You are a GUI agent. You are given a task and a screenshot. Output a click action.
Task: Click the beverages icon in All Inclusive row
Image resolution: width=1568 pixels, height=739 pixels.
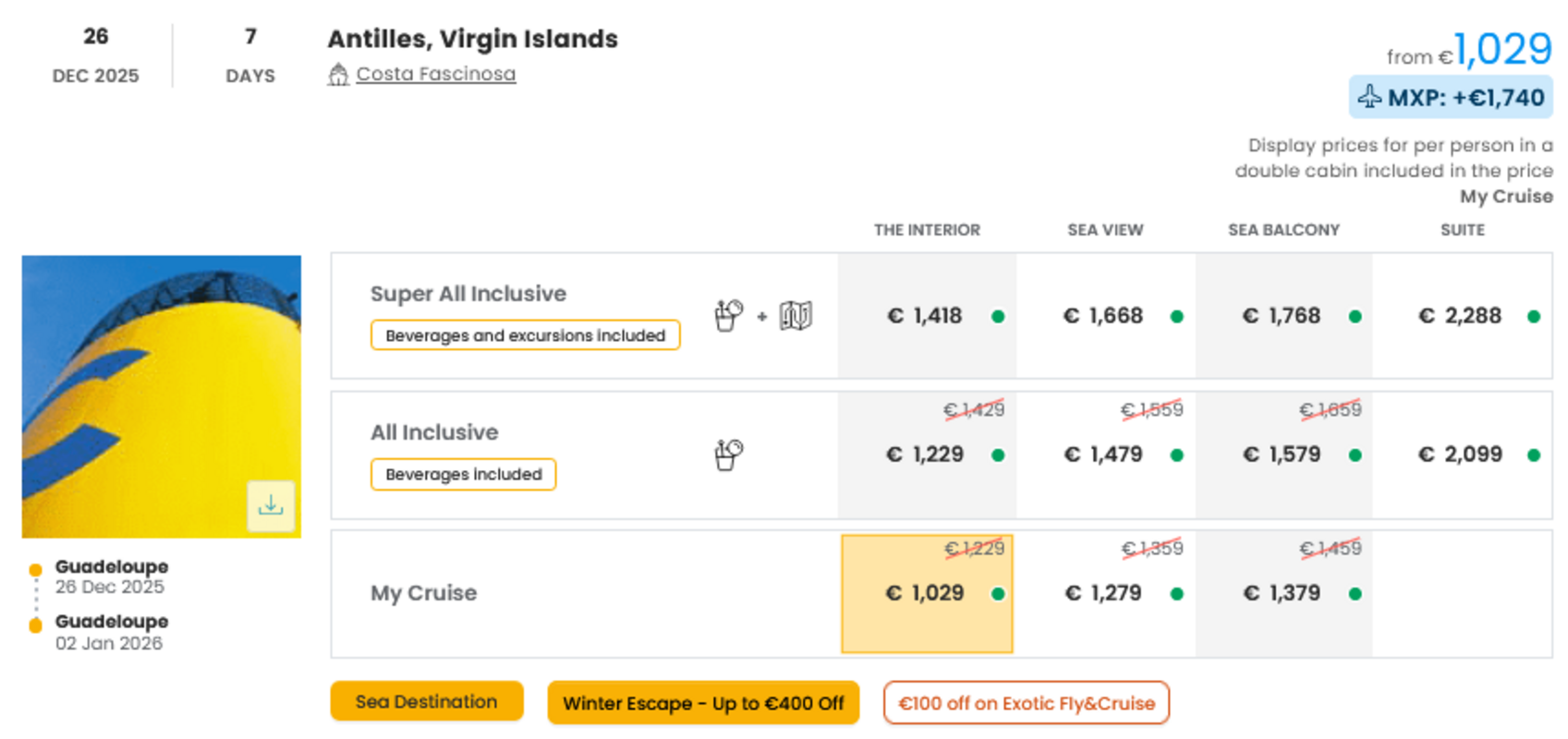coord(728,454)
